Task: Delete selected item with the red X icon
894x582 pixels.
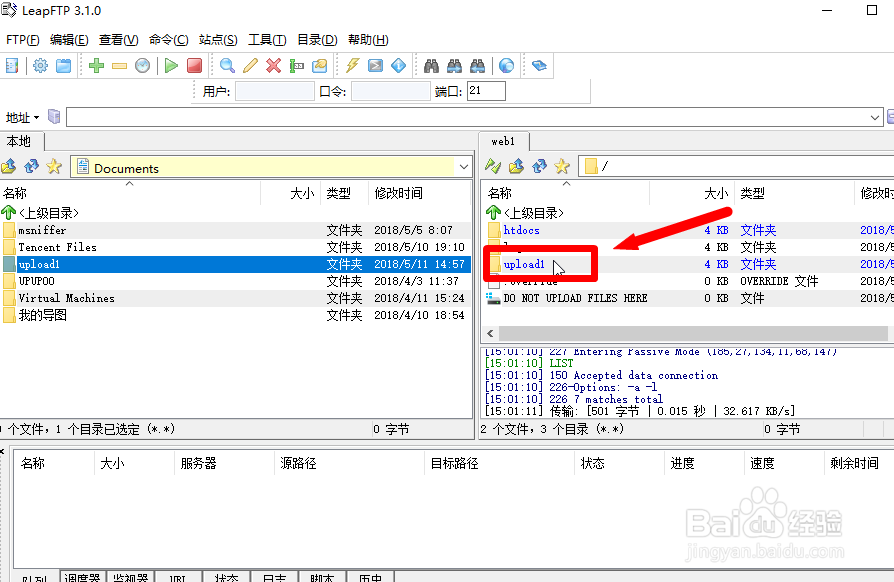Action: tap(271, 65)
